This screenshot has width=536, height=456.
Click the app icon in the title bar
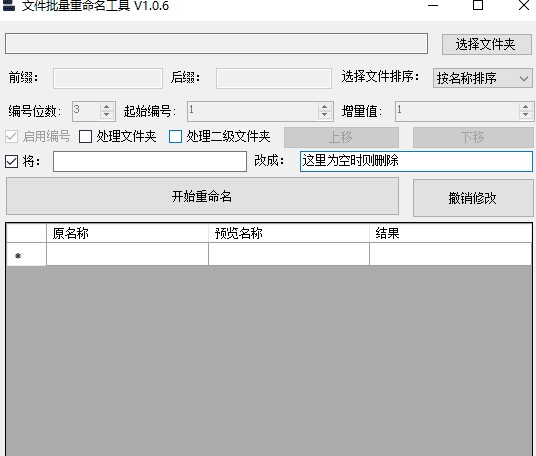pos(9,5)
